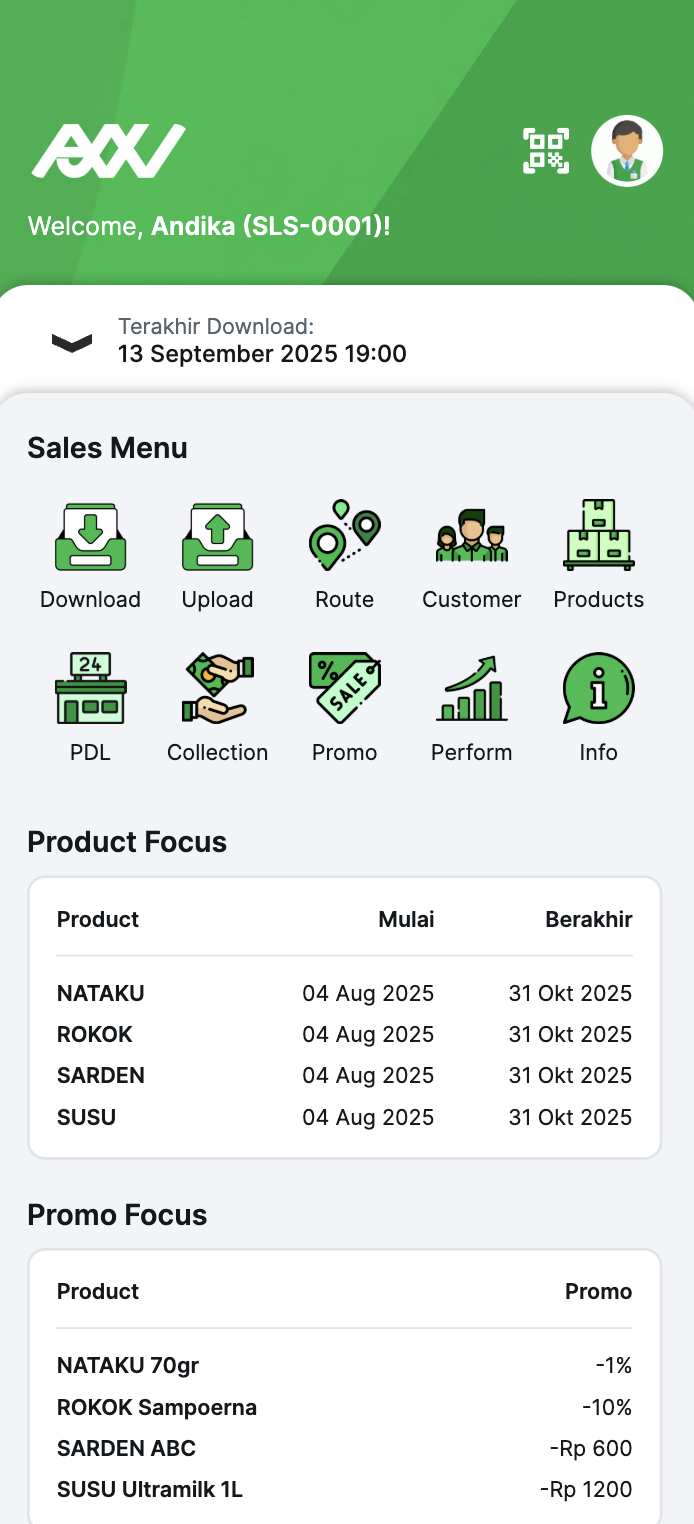Open the Download menu icon
This screenshot has width=694, height=1524.
coord(90,537)
